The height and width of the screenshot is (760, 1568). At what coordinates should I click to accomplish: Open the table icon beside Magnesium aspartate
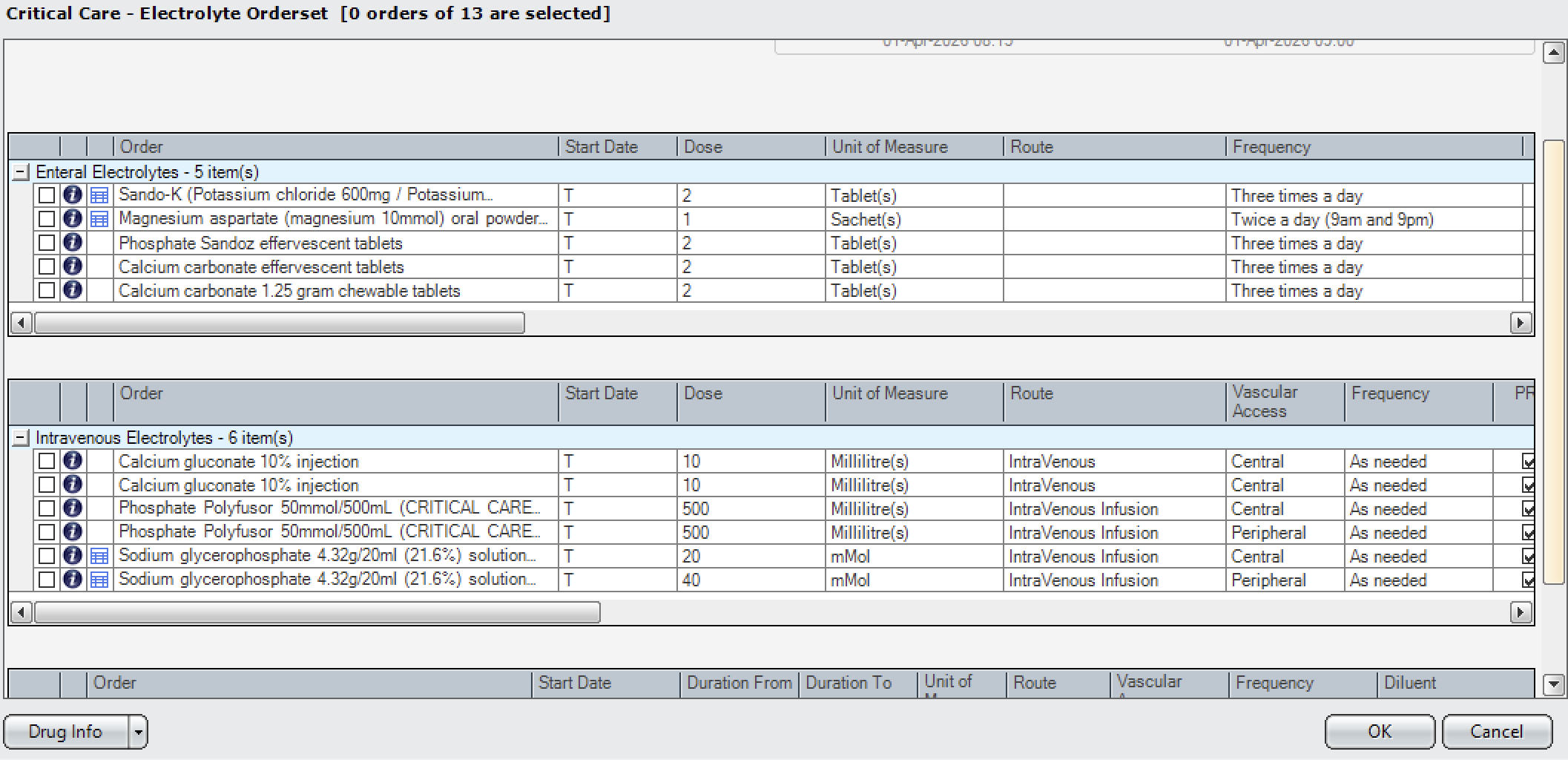pyautogui.click(x=99, y=220)
